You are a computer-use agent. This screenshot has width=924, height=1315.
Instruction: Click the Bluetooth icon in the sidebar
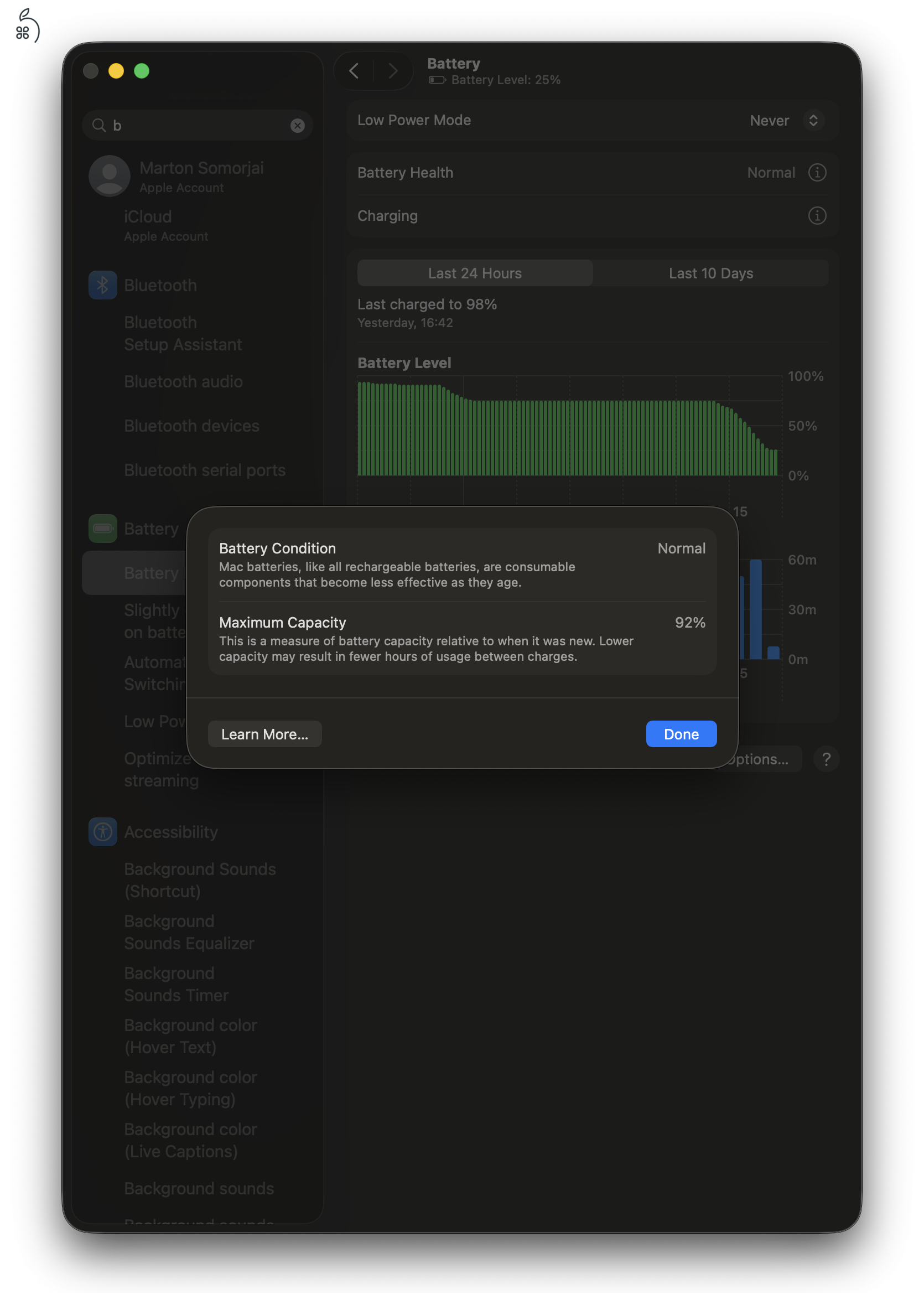(102, 284)
